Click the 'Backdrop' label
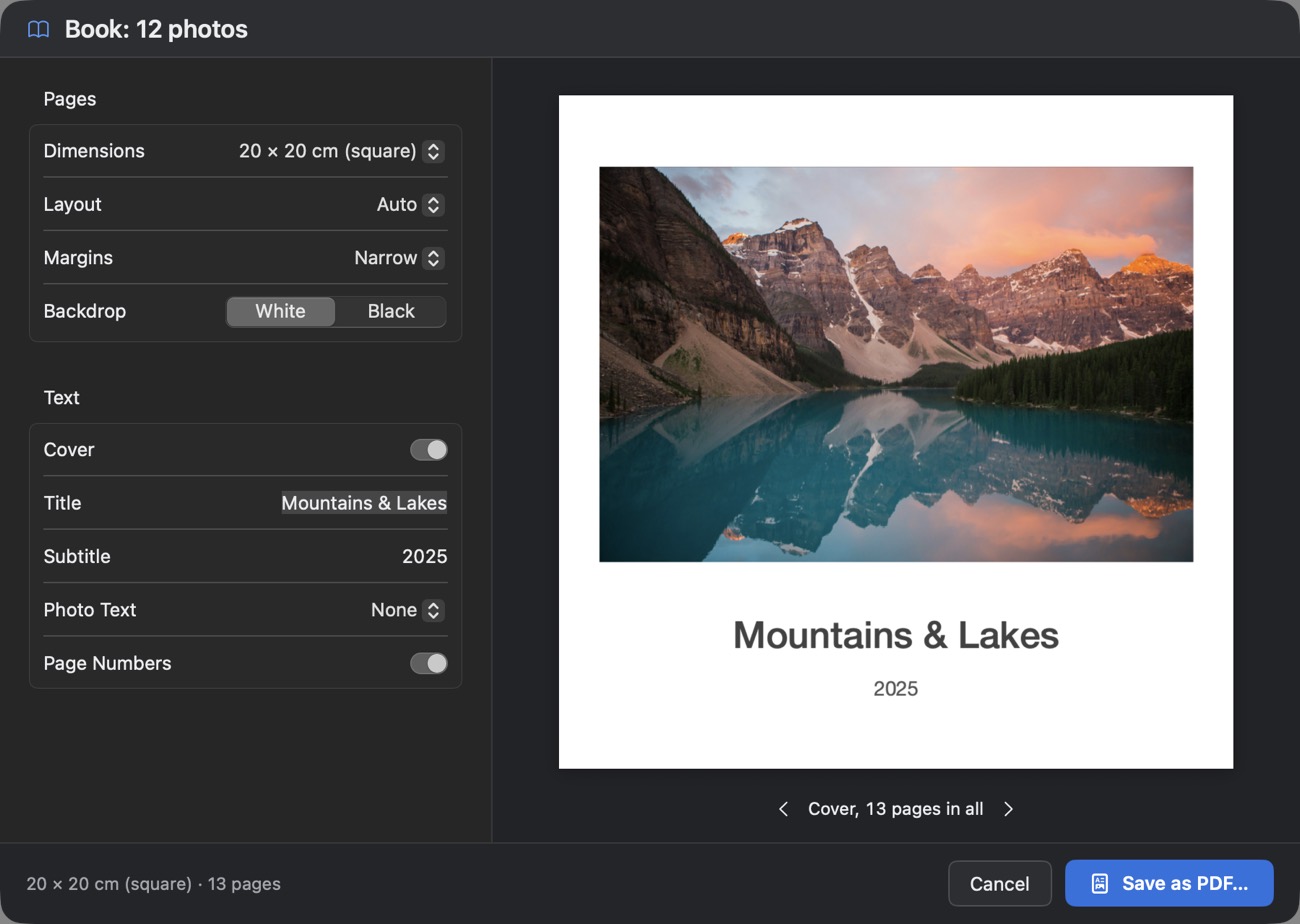1300x924 pixels. tap(85, 311)
